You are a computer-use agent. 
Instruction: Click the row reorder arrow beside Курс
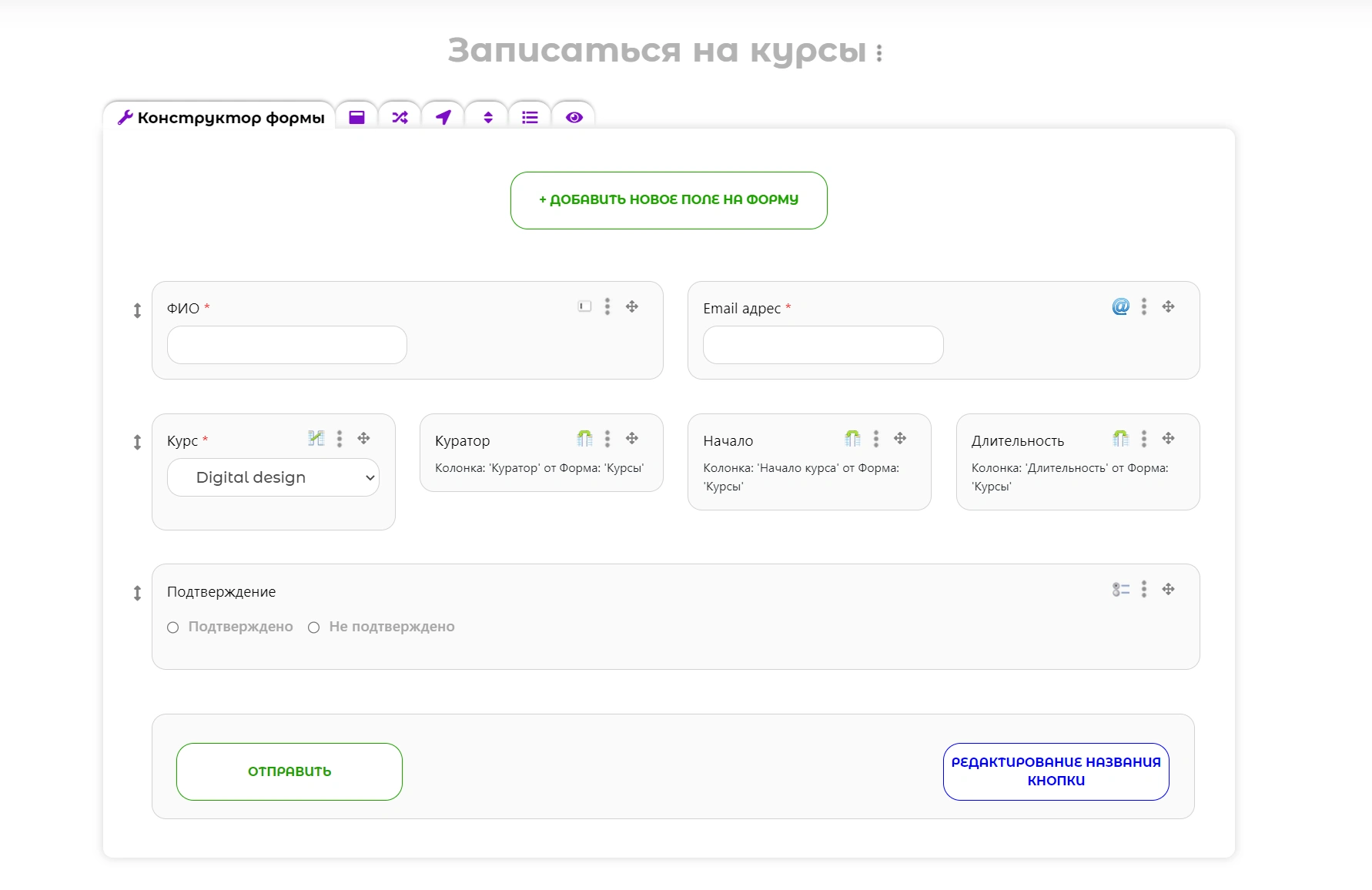137,442
